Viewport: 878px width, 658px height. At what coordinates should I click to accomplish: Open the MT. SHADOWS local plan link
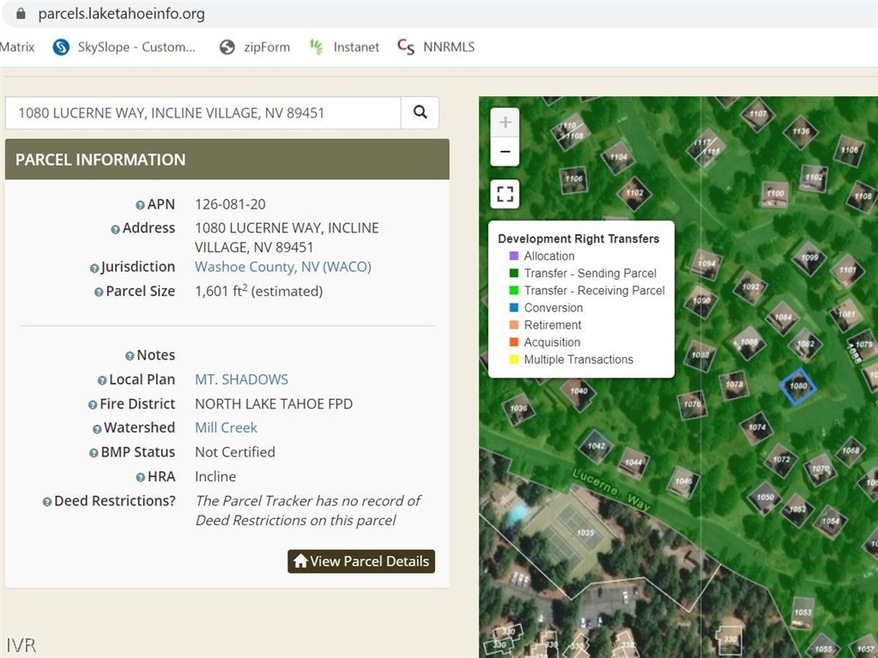[x=241, y=379]
